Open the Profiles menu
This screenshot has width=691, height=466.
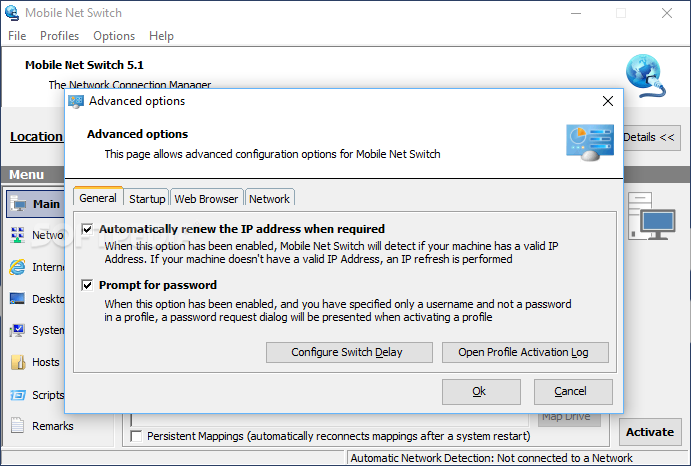click(59, 36)
